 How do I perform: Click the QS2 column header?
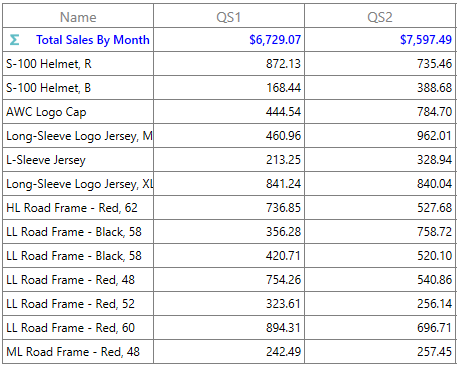pyautogui.click(x=380, y=16)
